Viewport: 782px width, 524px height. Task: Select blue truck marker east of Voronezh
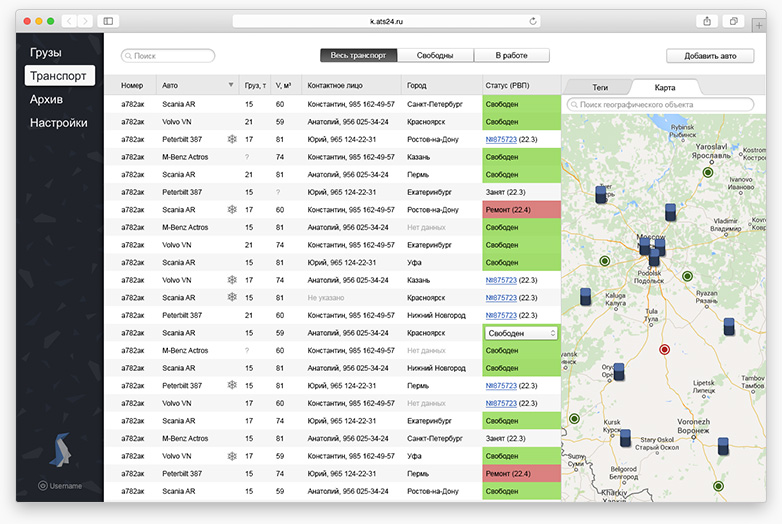pyautogui.click(x=723, y=446)
